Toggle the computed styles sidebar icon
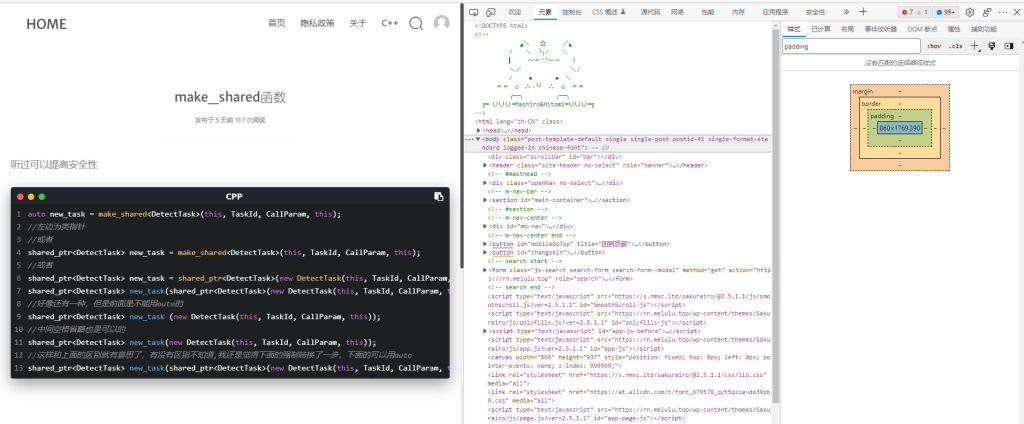 [1009, 46]
